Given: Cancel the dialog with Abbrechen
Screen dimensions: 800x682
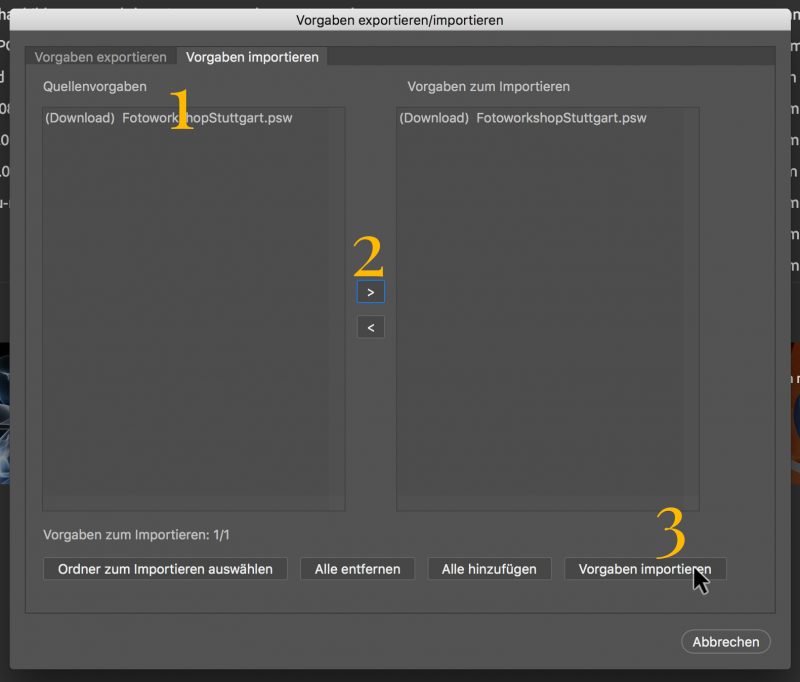Looking at the screenshot, I should point(726,642).
